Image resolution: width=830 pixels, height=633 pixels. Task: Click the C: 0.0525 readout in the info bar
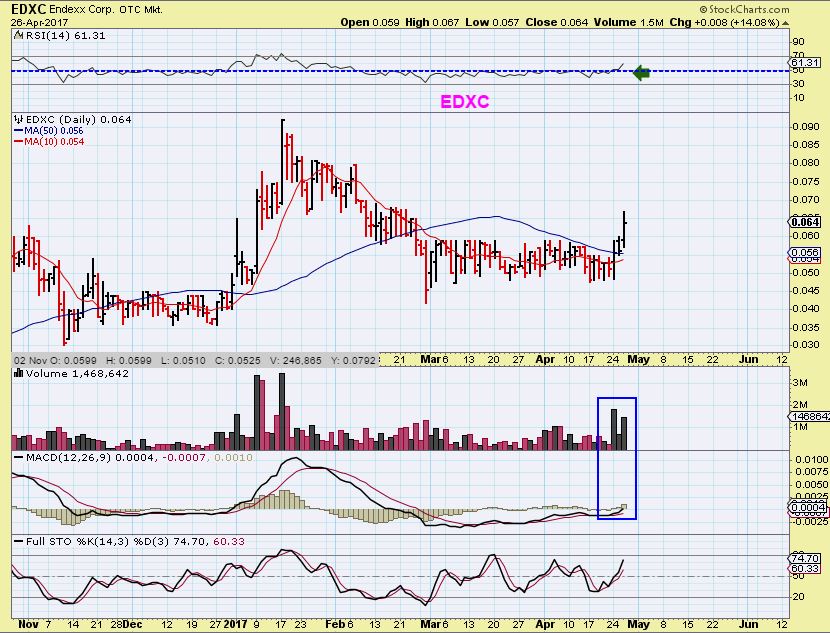click(x=238, y=360)
